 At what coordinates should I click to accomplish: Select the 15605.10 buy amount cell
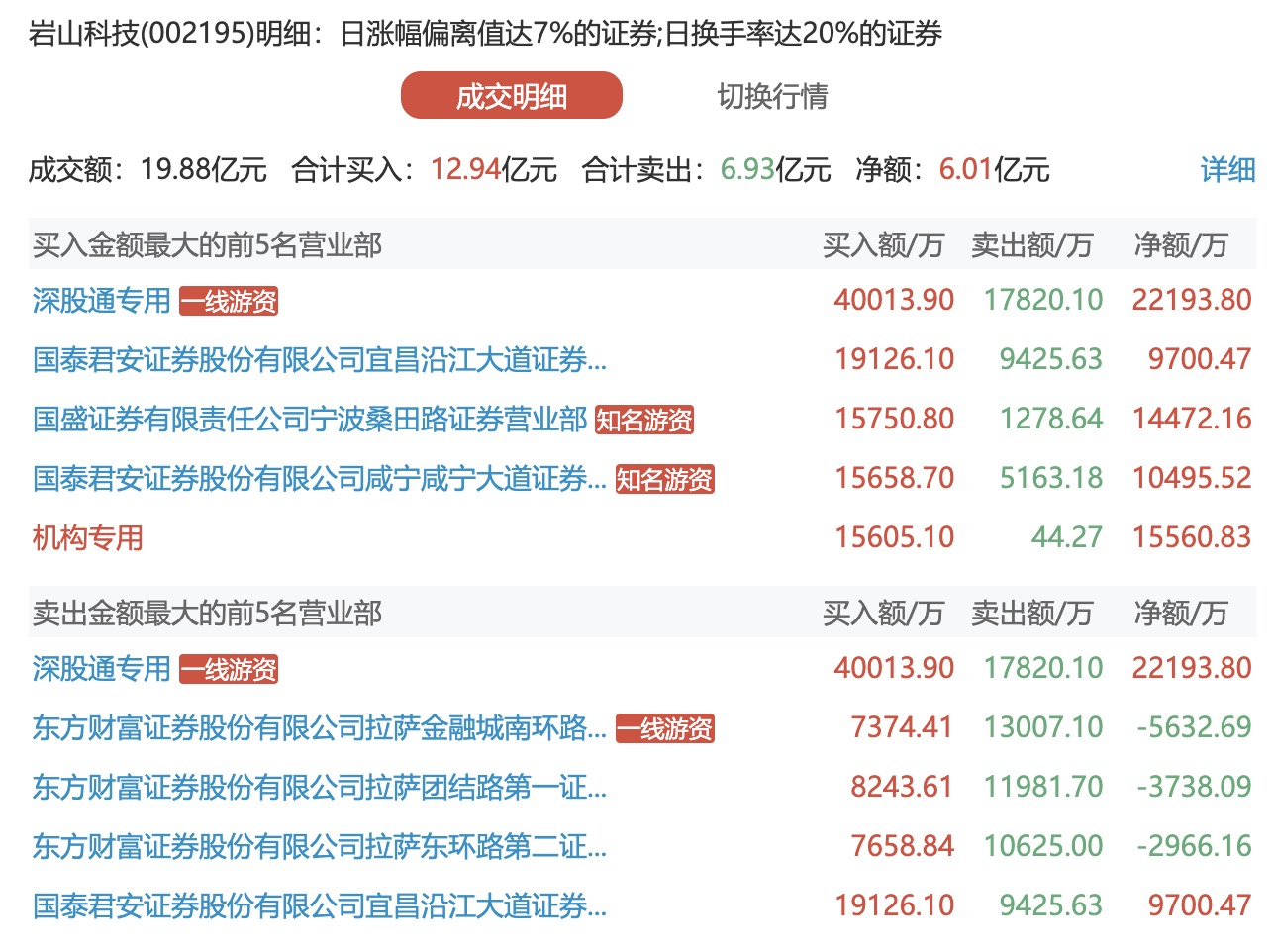click(894, 537)
